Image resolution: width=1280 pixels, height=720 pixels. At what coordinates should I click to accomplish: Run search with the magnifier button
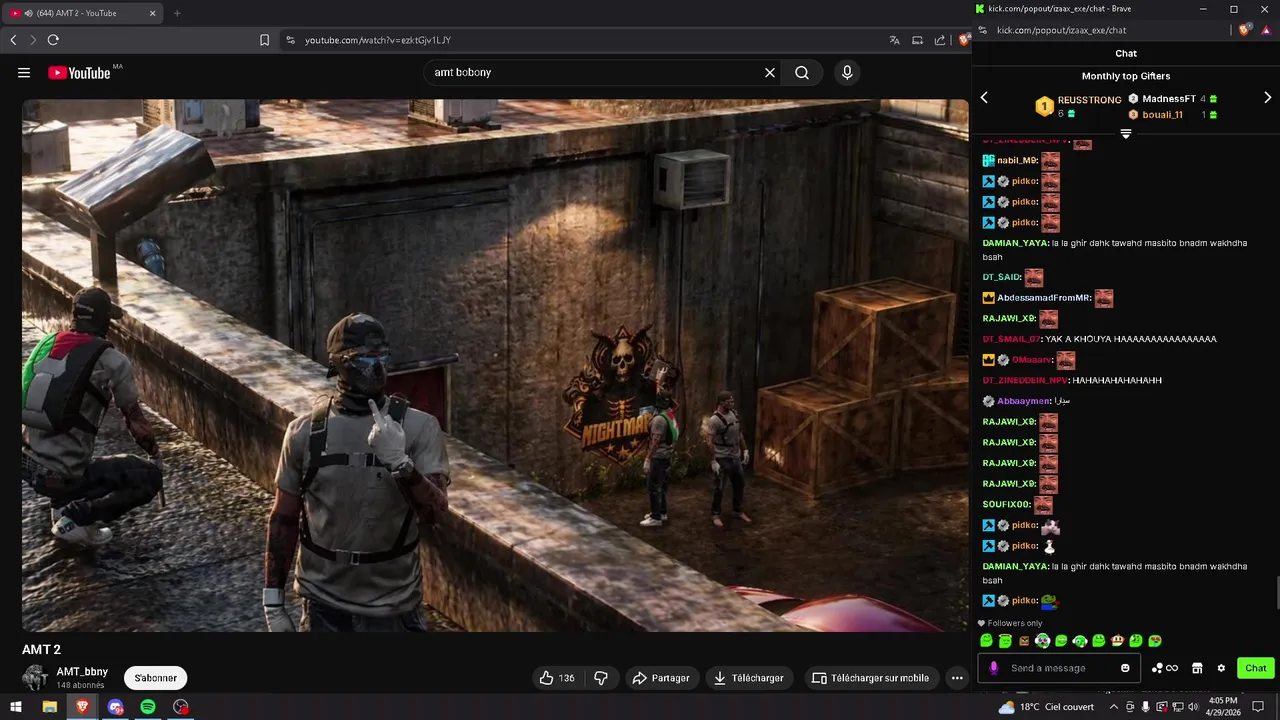pyautogui.click(x=802, y=73)
